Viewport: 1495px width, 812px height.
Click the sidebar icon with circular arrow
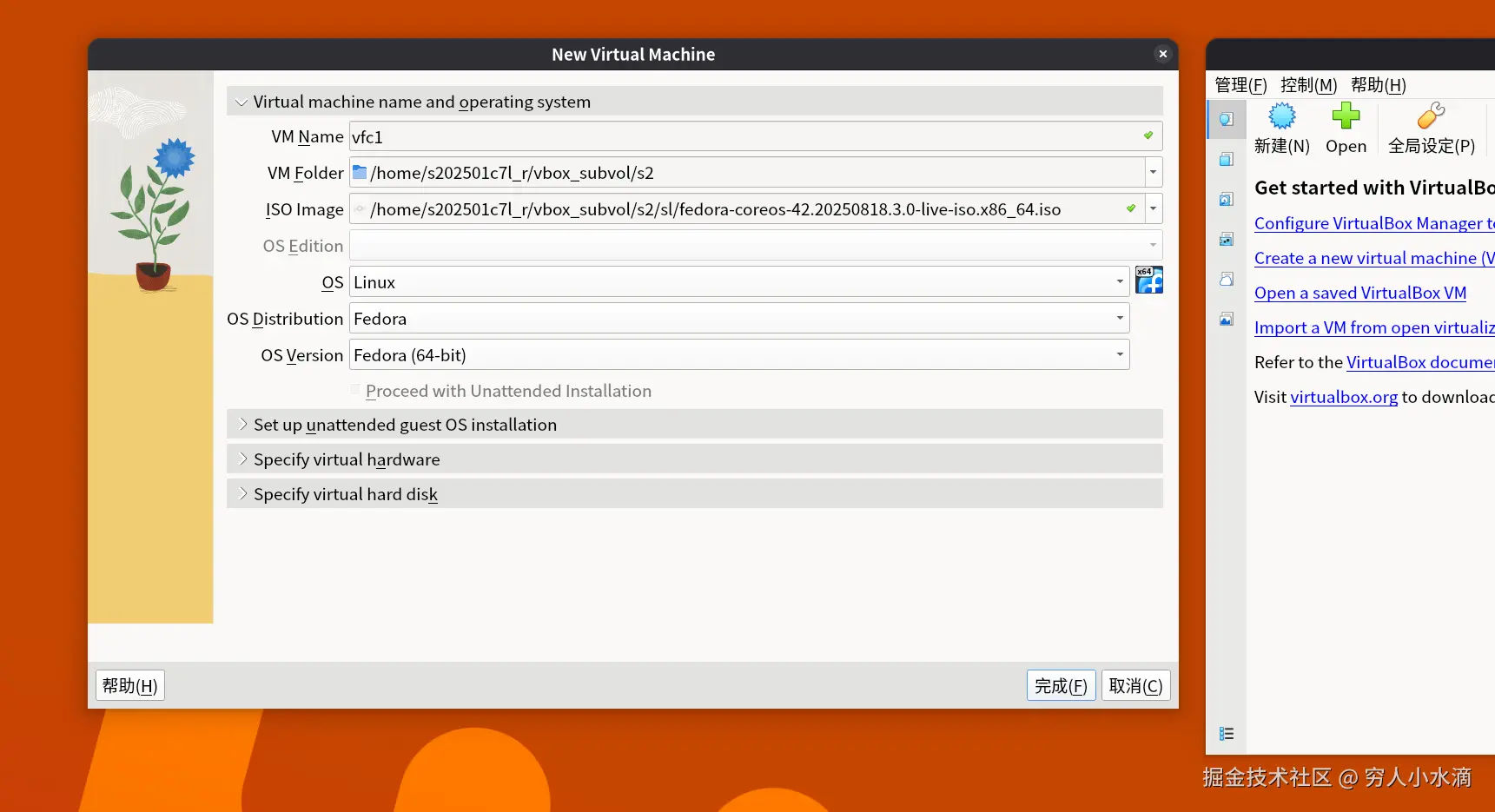click(1227, 199)
